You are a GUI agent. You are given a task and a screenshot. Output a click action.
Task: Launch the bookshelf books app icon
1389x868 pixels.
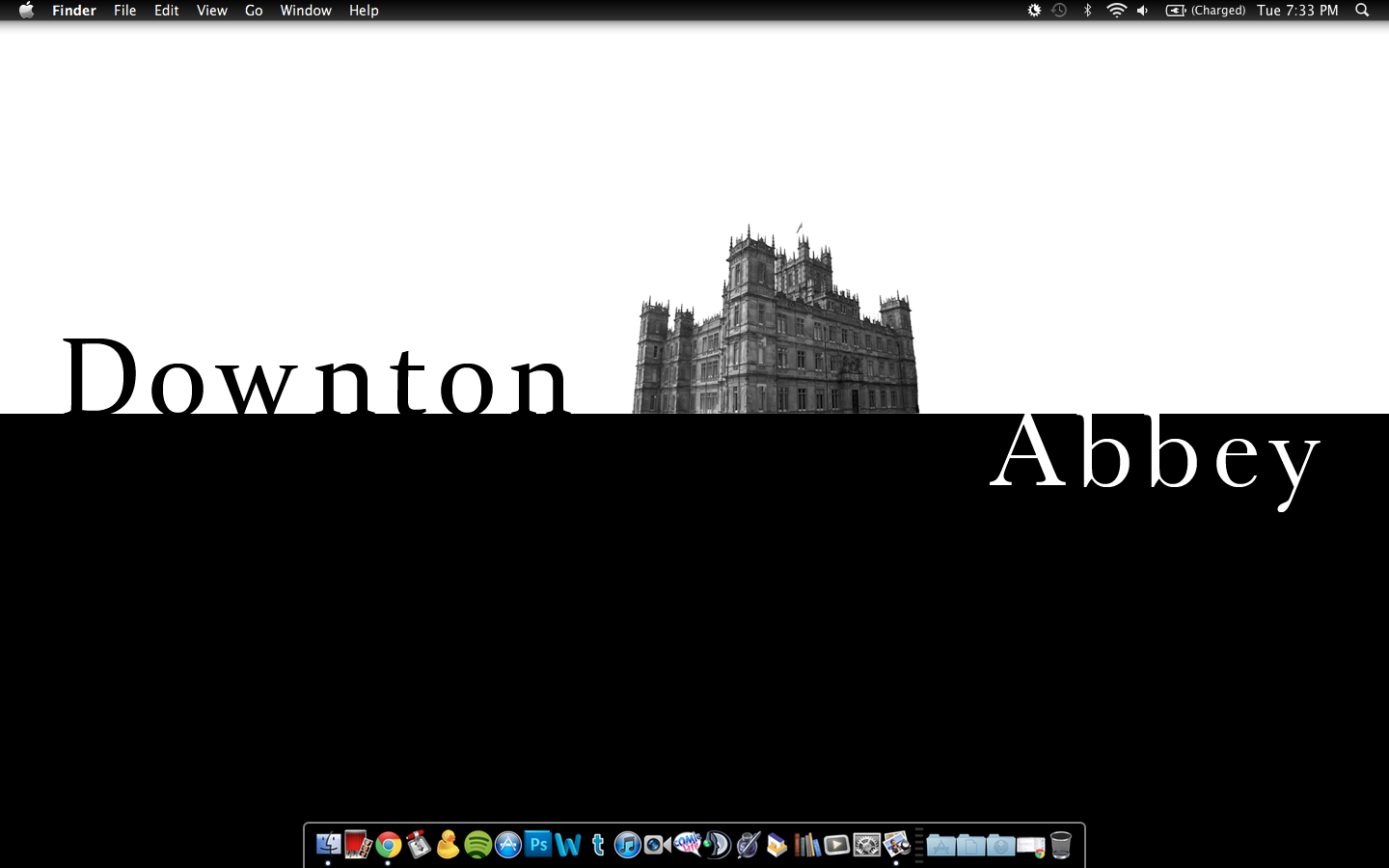806,845
